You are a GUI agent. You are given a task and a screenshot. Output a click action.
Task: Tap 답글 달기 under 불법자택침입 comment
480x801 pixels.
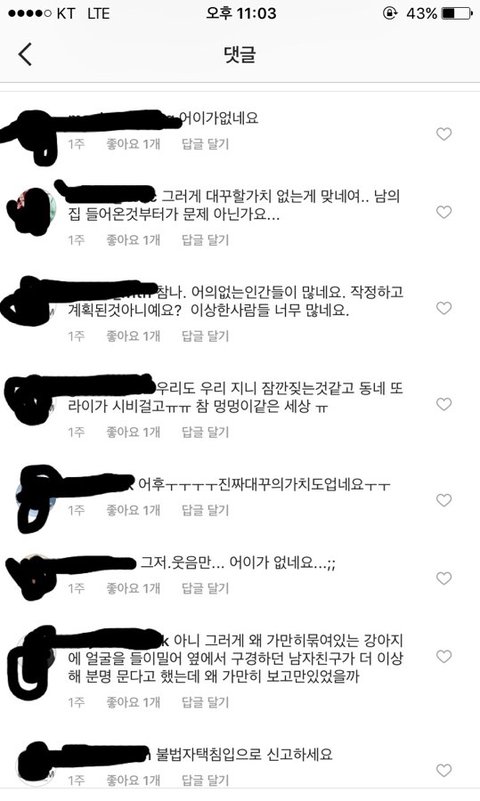coord(205,781)
